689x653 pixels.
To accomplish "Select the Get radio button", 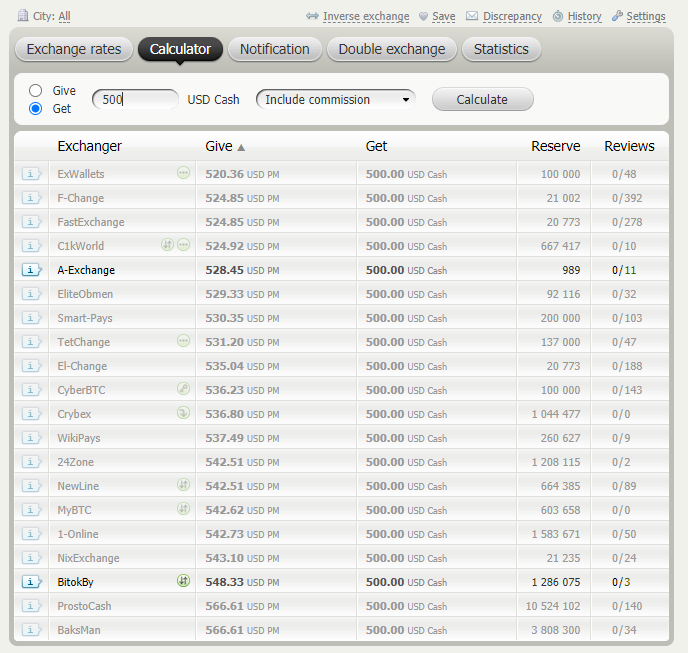I will click(36, 109).
